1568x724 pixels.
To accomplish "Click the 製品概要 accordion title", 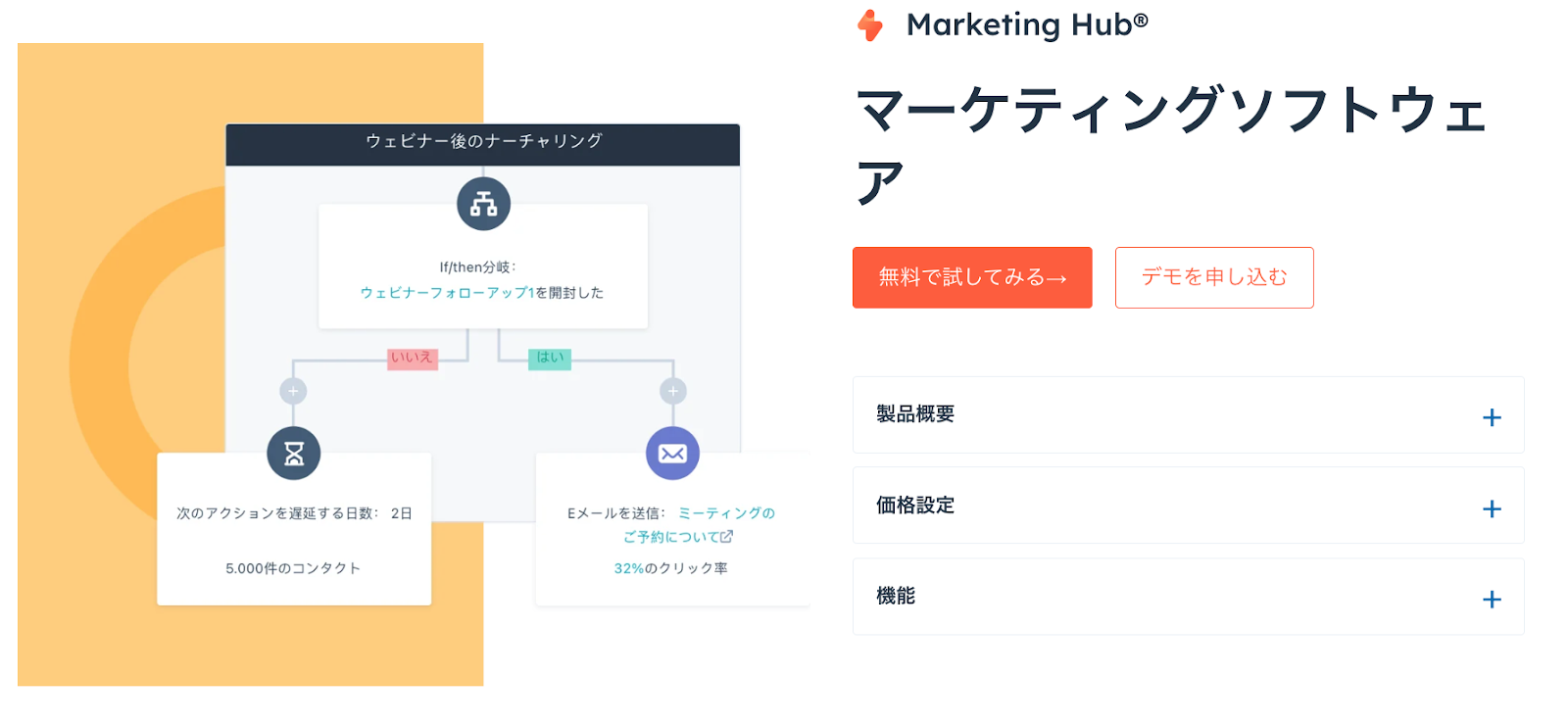I will [x=915, y=414].
